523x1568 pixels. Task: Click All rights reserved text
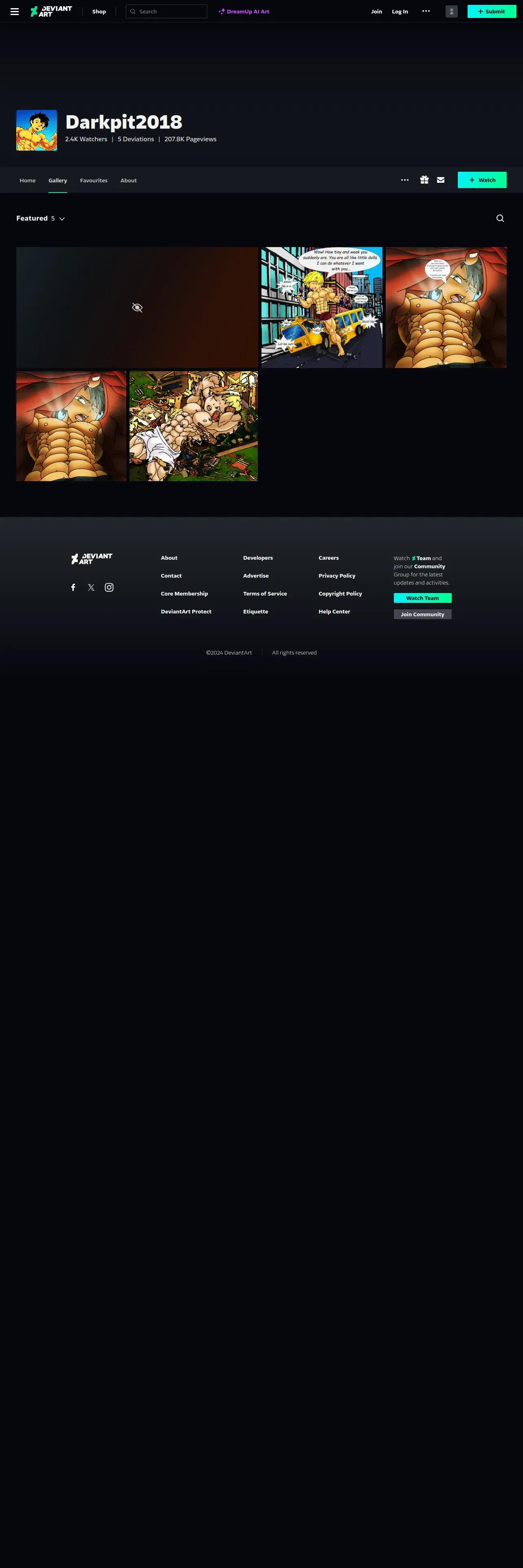click(294, 653)
